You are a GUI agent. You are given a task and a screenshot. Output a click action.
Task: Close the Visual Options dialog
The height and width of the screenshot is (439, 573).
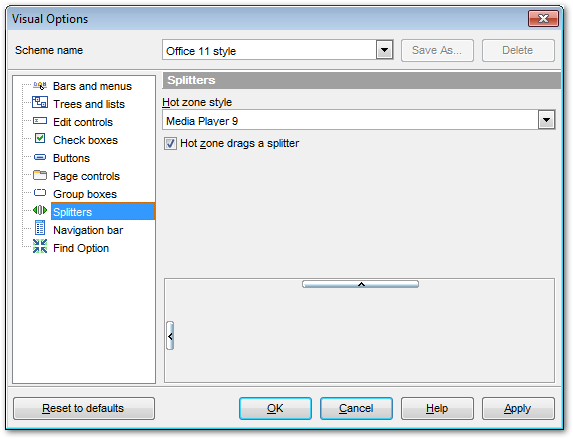click(x=543, y=18)
